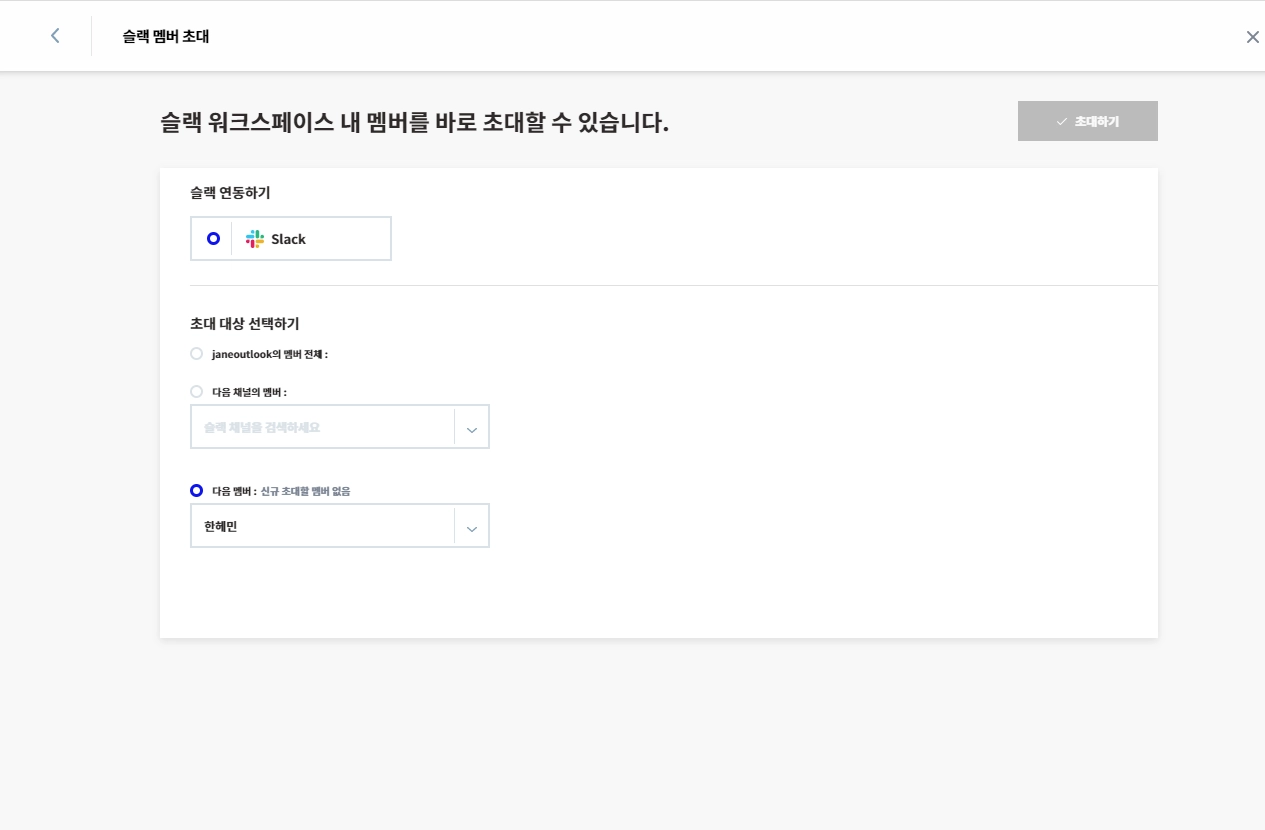Viewport: 1265px width, 830px height.
Task: Click the 슬랙 연동하기 section heading
Action: coord(230,192)
